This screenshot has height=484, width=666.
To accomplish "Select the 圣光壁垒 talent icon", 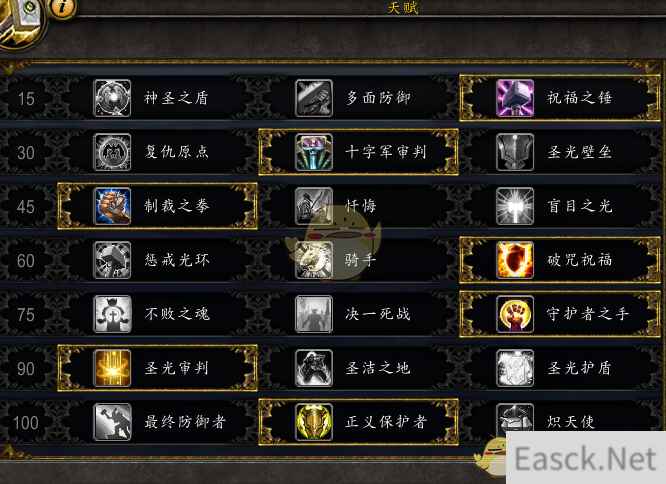I will pyautogui.click(x=515, y=152).
